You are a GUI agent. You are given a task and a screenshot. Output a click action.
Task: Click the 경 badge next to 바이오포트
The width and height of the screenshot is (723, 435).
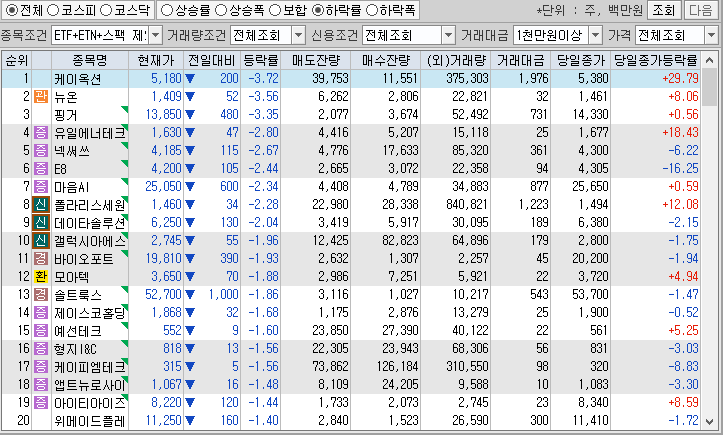coord(41,258)
